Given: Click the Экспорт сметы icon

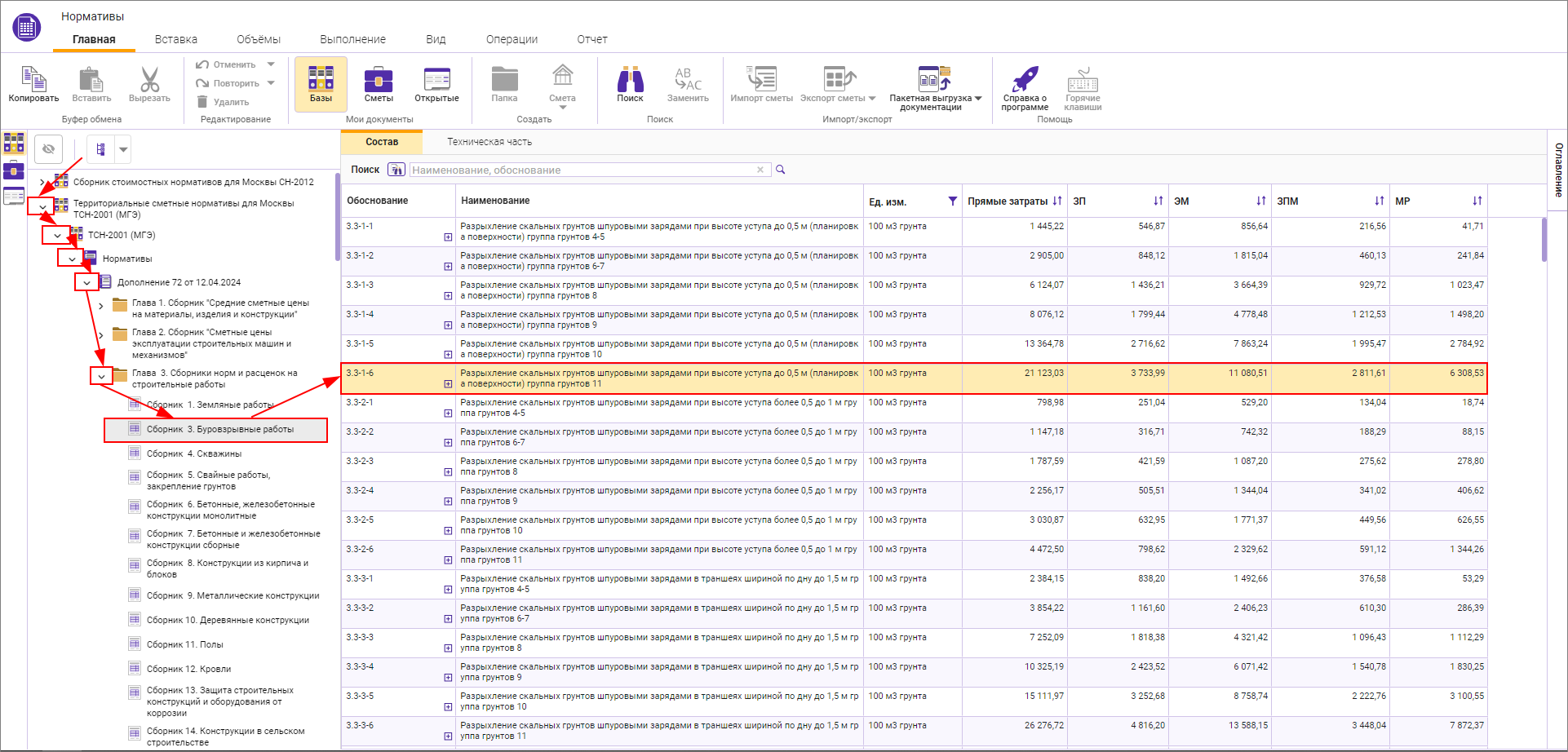Looking at the screenshot, I should (839, 78).
